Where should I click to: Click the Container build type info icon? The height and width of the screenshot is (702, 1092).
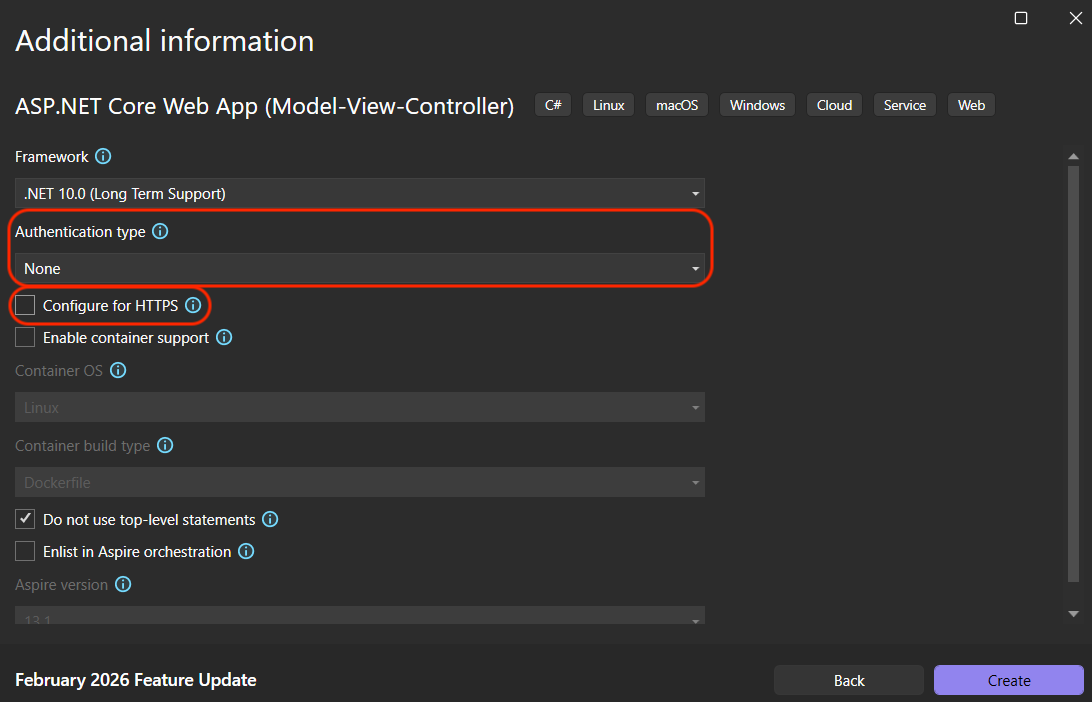[165, 446]
